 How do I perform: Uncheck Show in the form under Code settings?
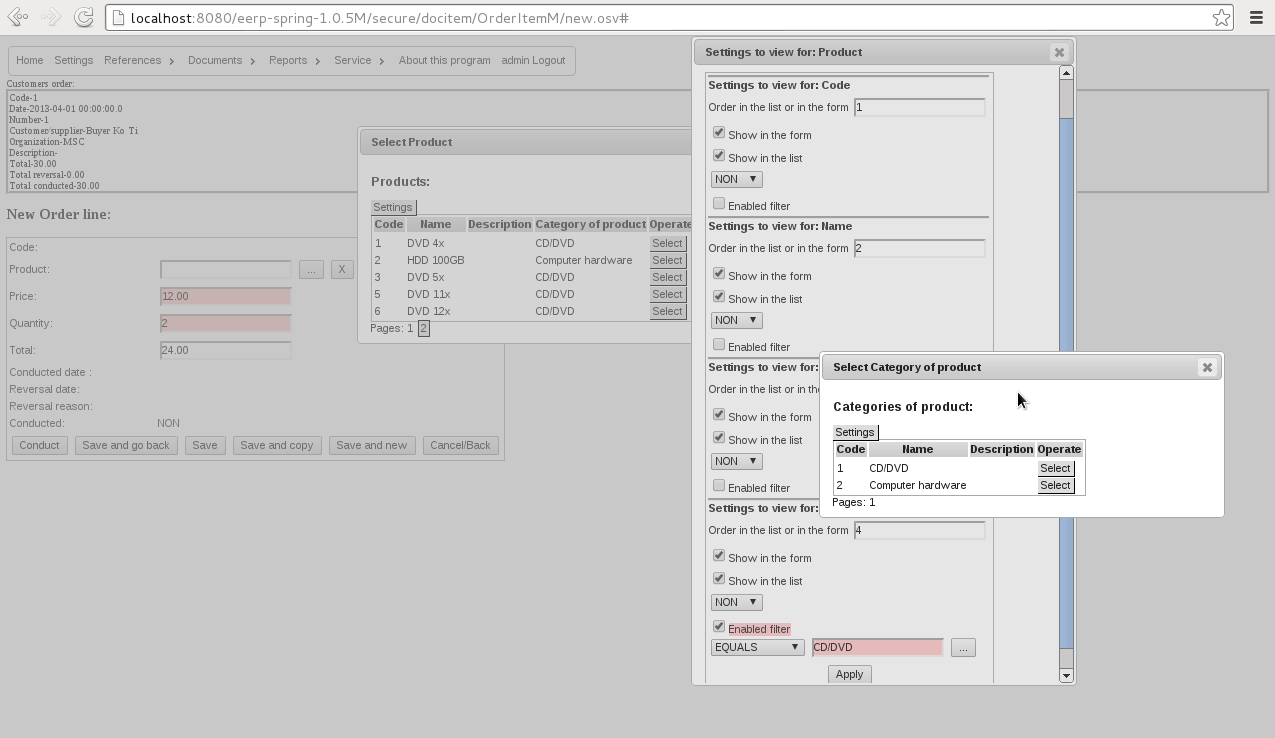pyautogui.click(x=718, y=131)
